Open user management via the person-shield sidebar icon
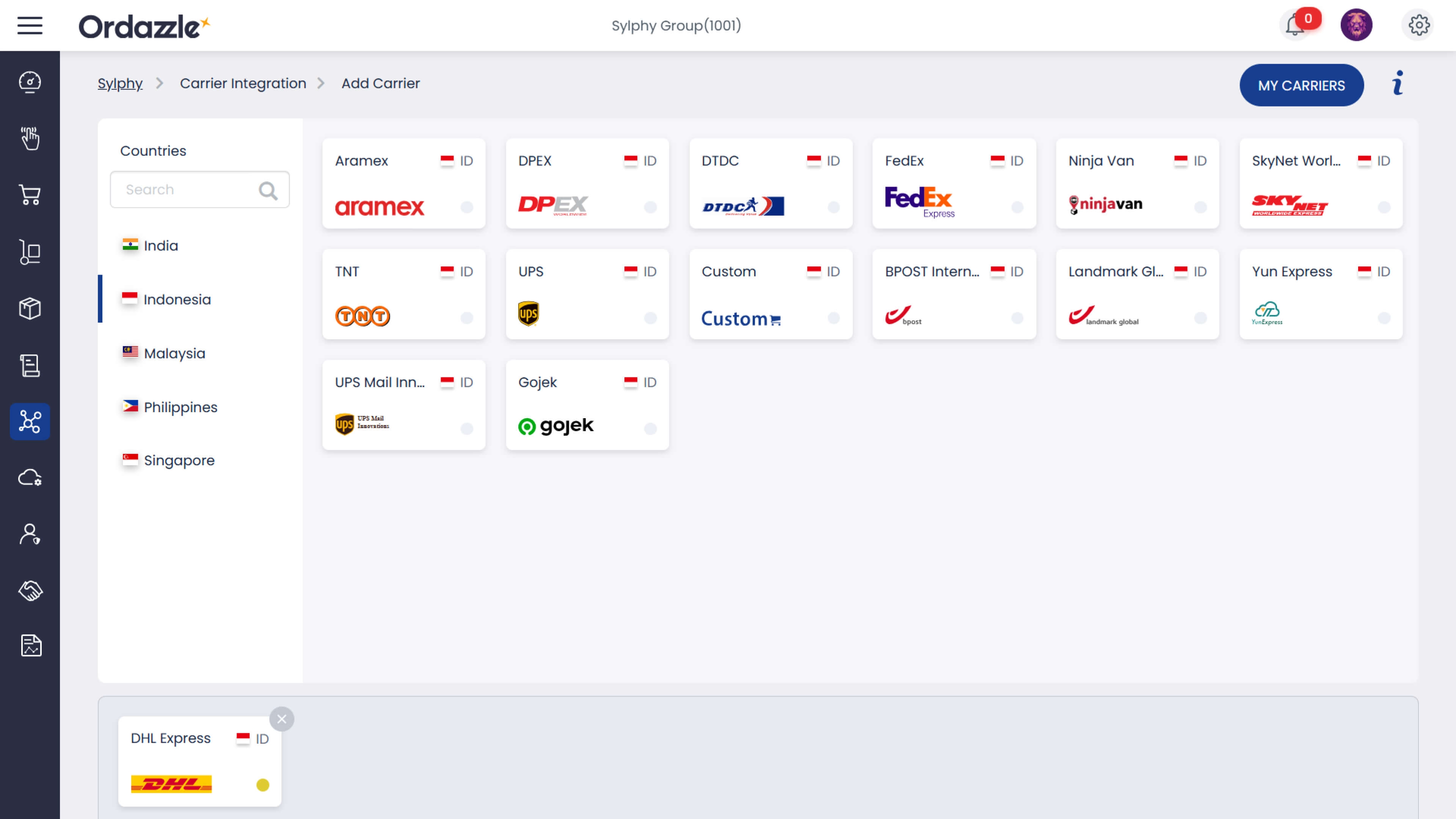 pyautogui.click(x=30, y=534)
